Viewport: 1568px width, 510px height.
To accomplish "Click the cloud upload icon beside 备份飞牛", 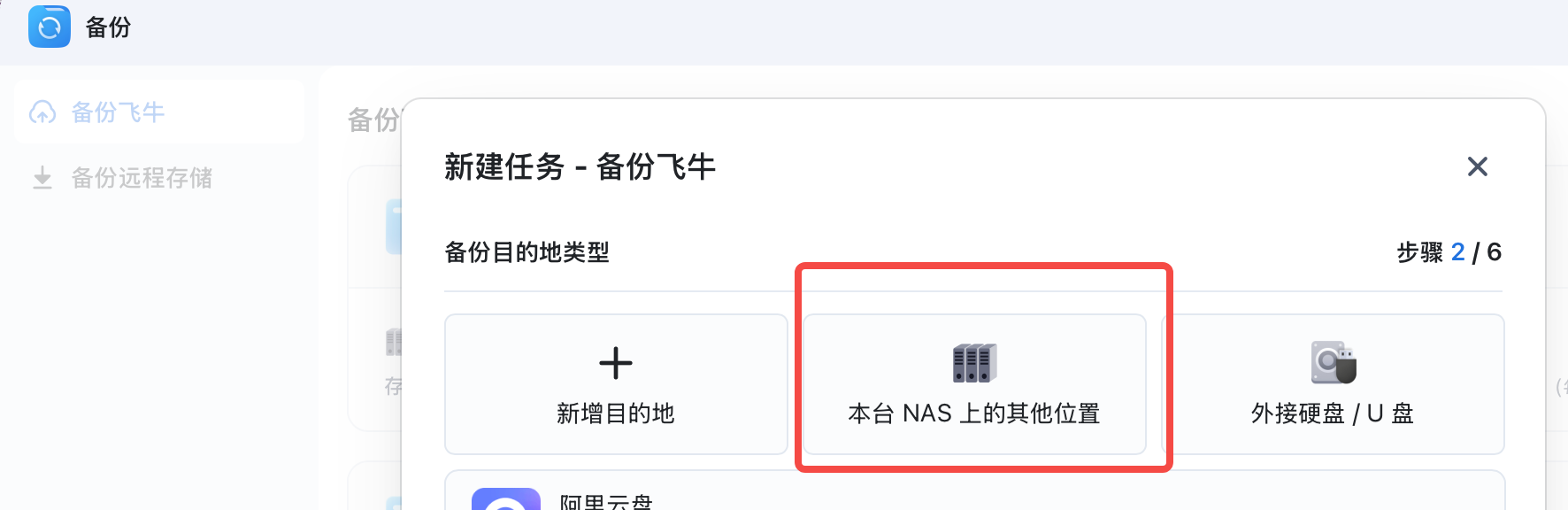I will pyautogui.click(x=42, y=112).
